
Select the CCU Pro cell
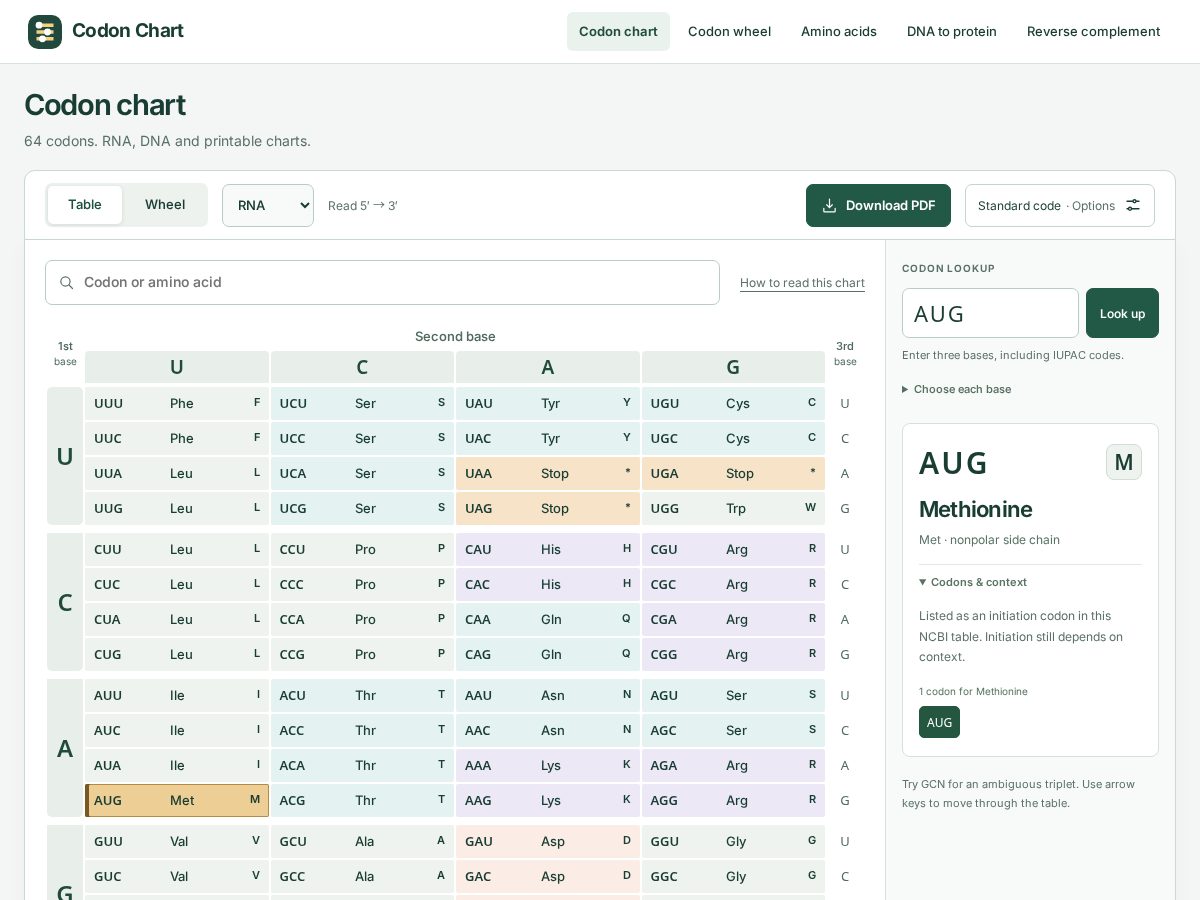click(362, 549)
